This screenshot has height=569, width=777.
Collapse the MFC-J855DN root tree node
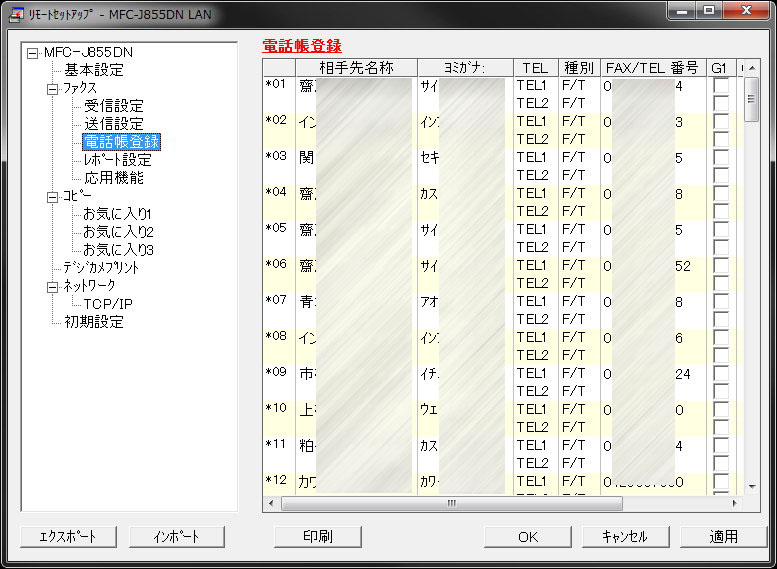[32, 53]
